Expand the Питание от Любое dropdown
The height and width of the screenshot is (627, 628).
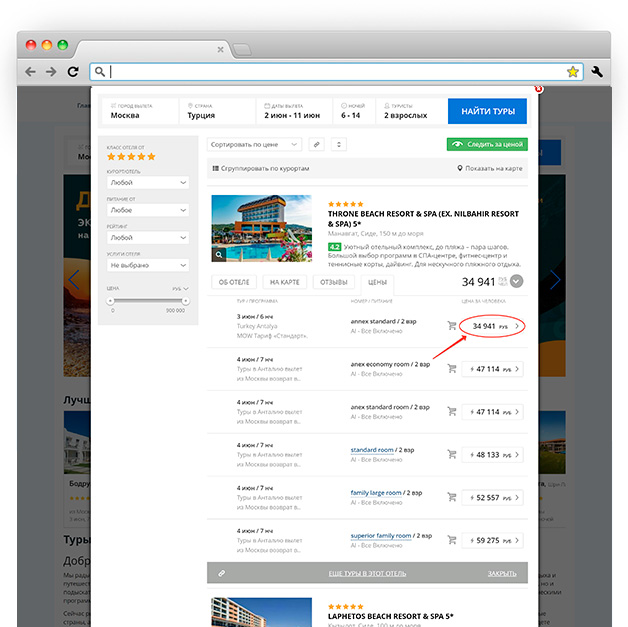tap(148, 210)
